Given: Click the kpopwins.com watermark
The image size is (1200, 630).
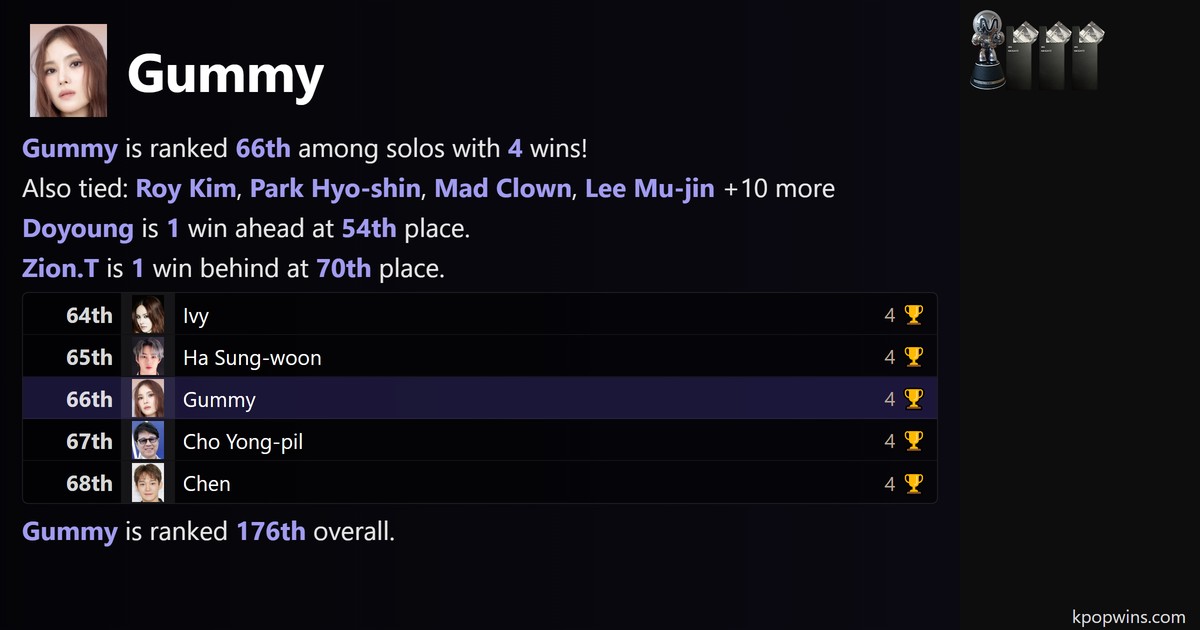Looking at the screenshot, I should (1127, 617).
